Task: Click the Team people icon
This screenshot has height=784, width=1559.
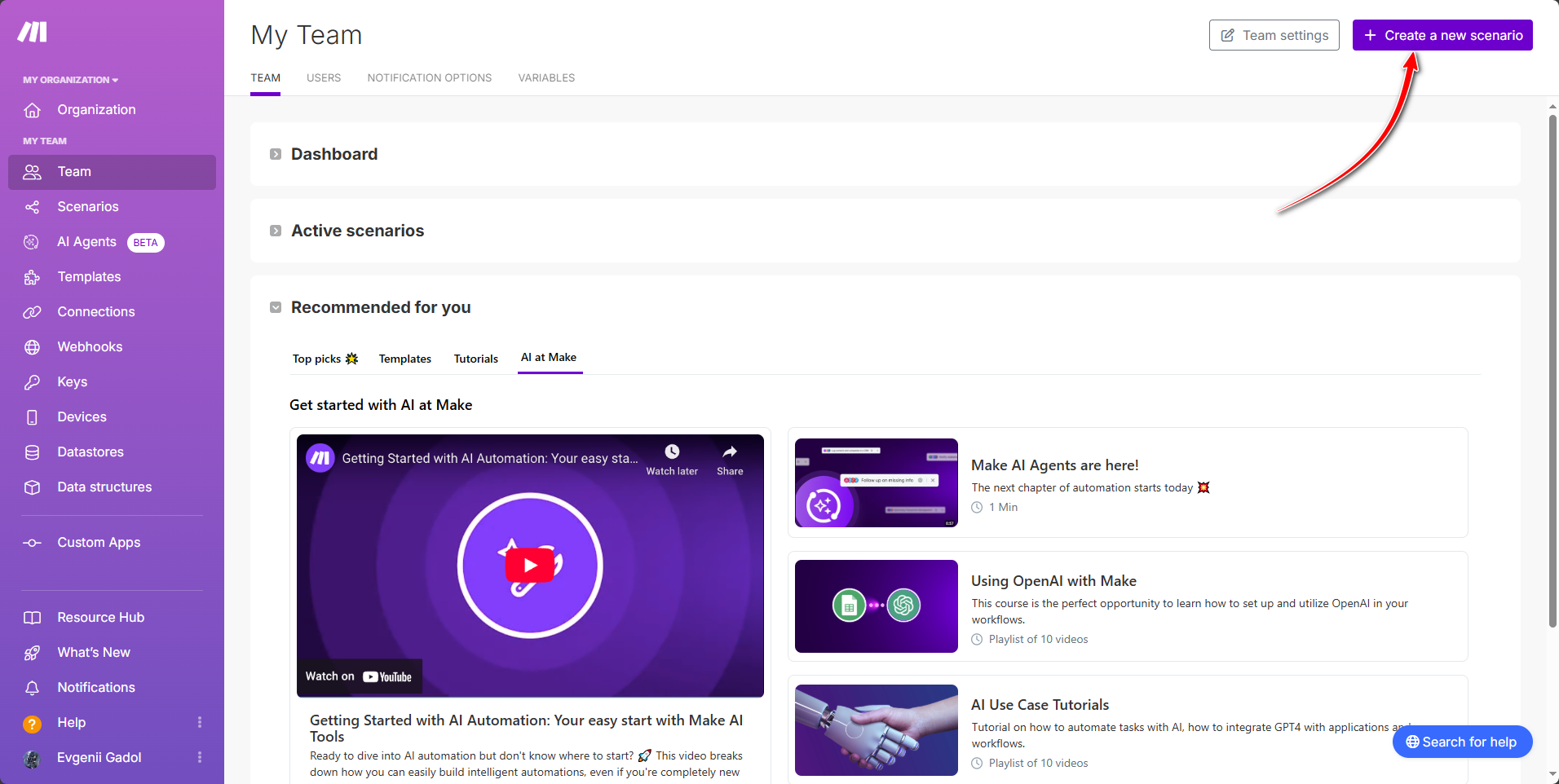Action: [x=32, y=172]
